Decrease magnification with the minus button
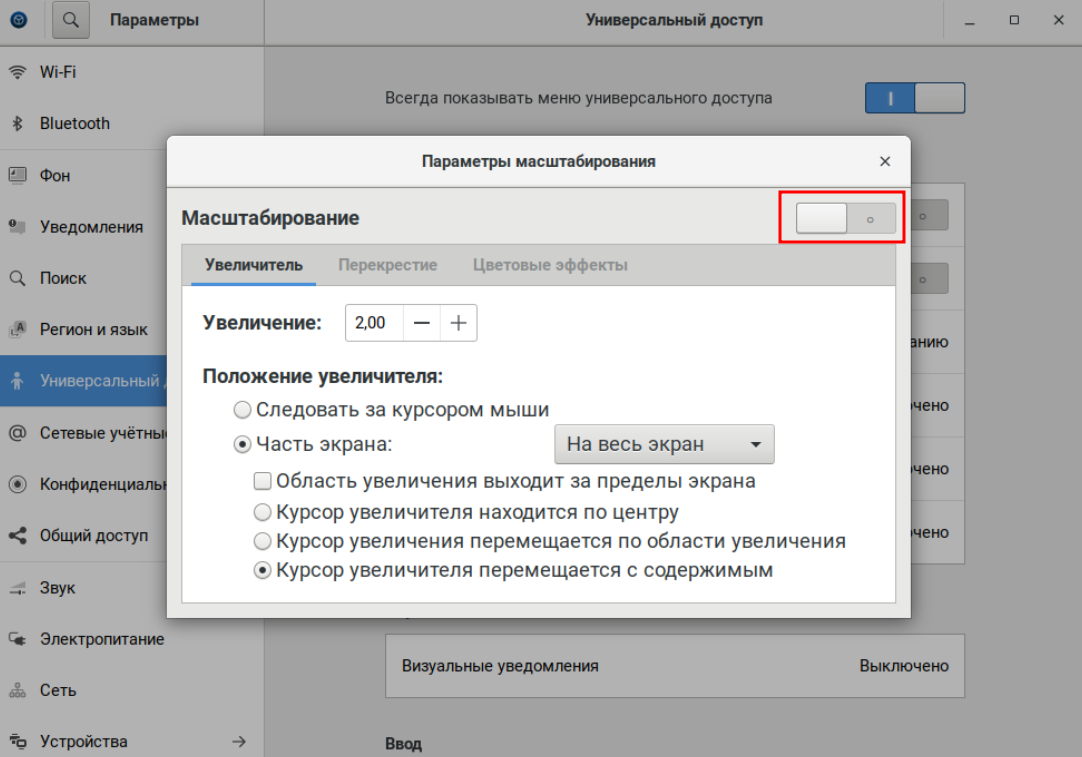The width and height of the screenshot is (1082, 757). click(x=422, y=323)
